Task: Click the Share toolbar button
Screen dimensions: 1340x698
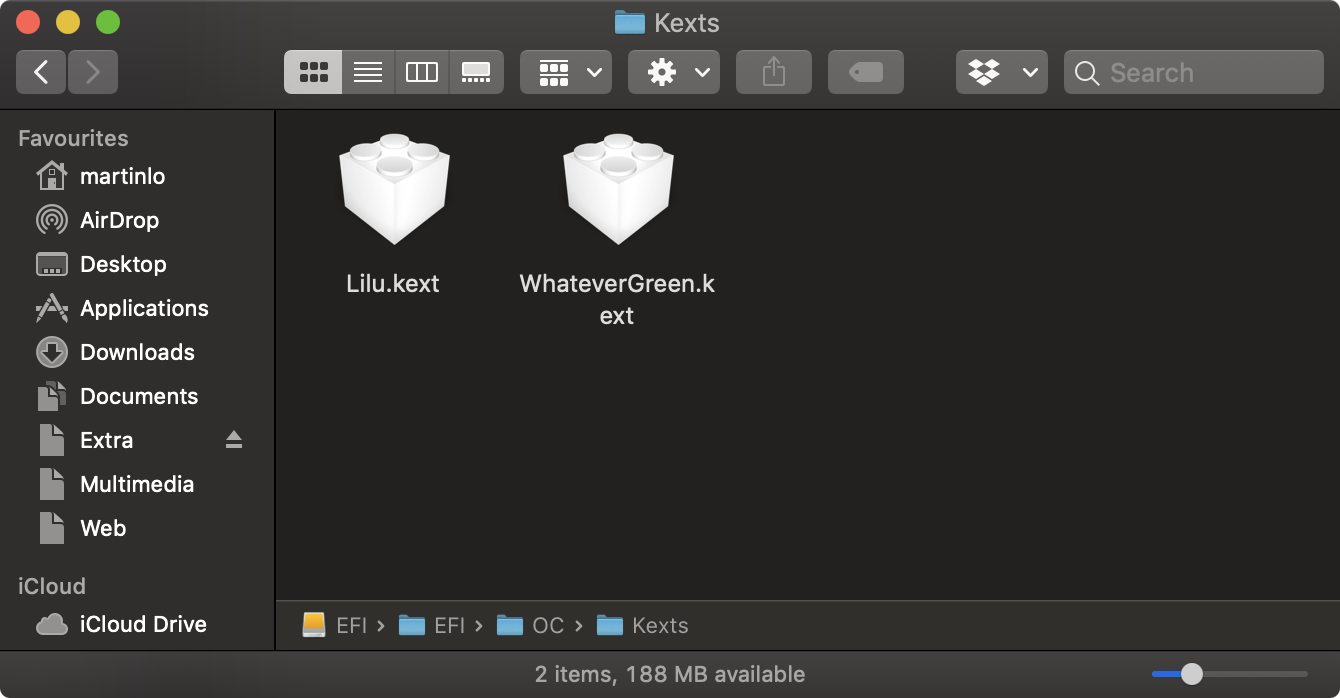Action: (x=773, y=72)
